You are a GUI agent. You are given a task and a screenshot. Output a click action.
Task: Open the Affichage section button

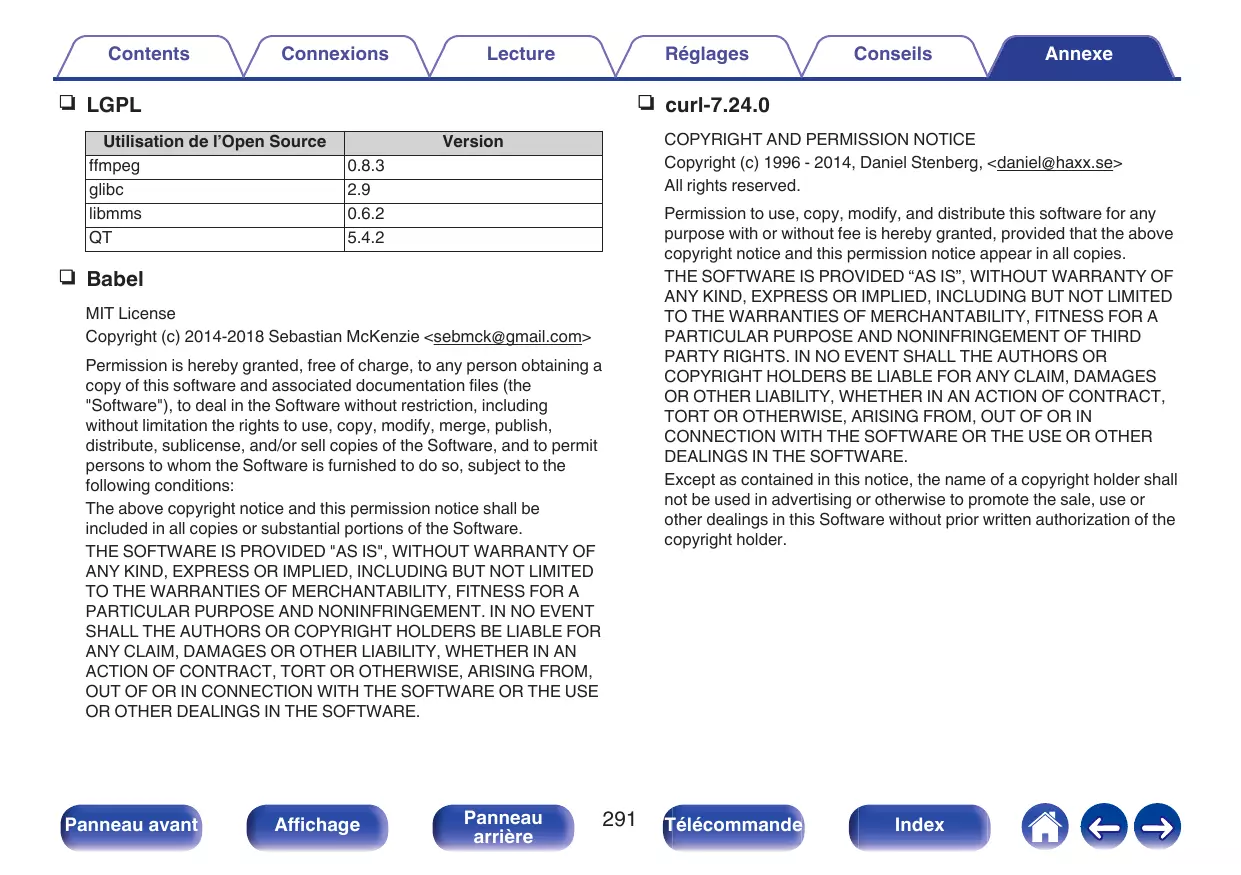click(x=317, y=826)
